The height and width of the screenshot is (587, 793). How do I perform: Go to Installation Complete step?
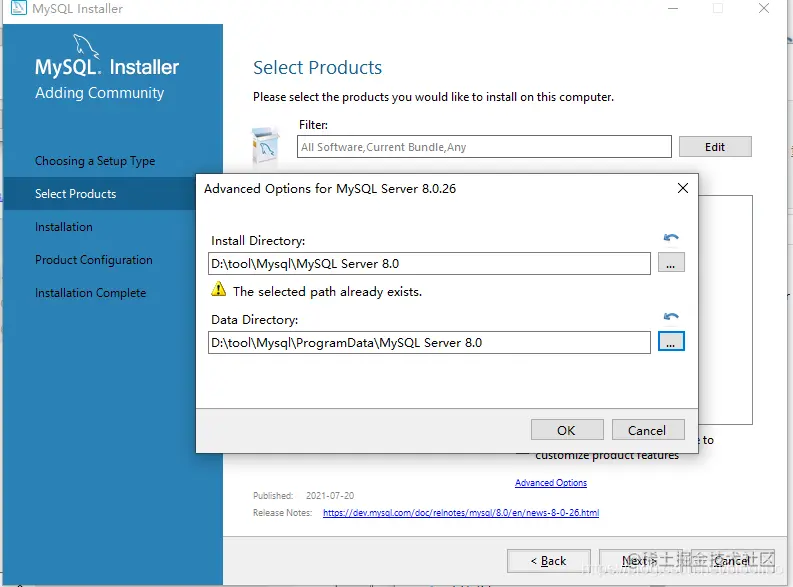(91, 293)
